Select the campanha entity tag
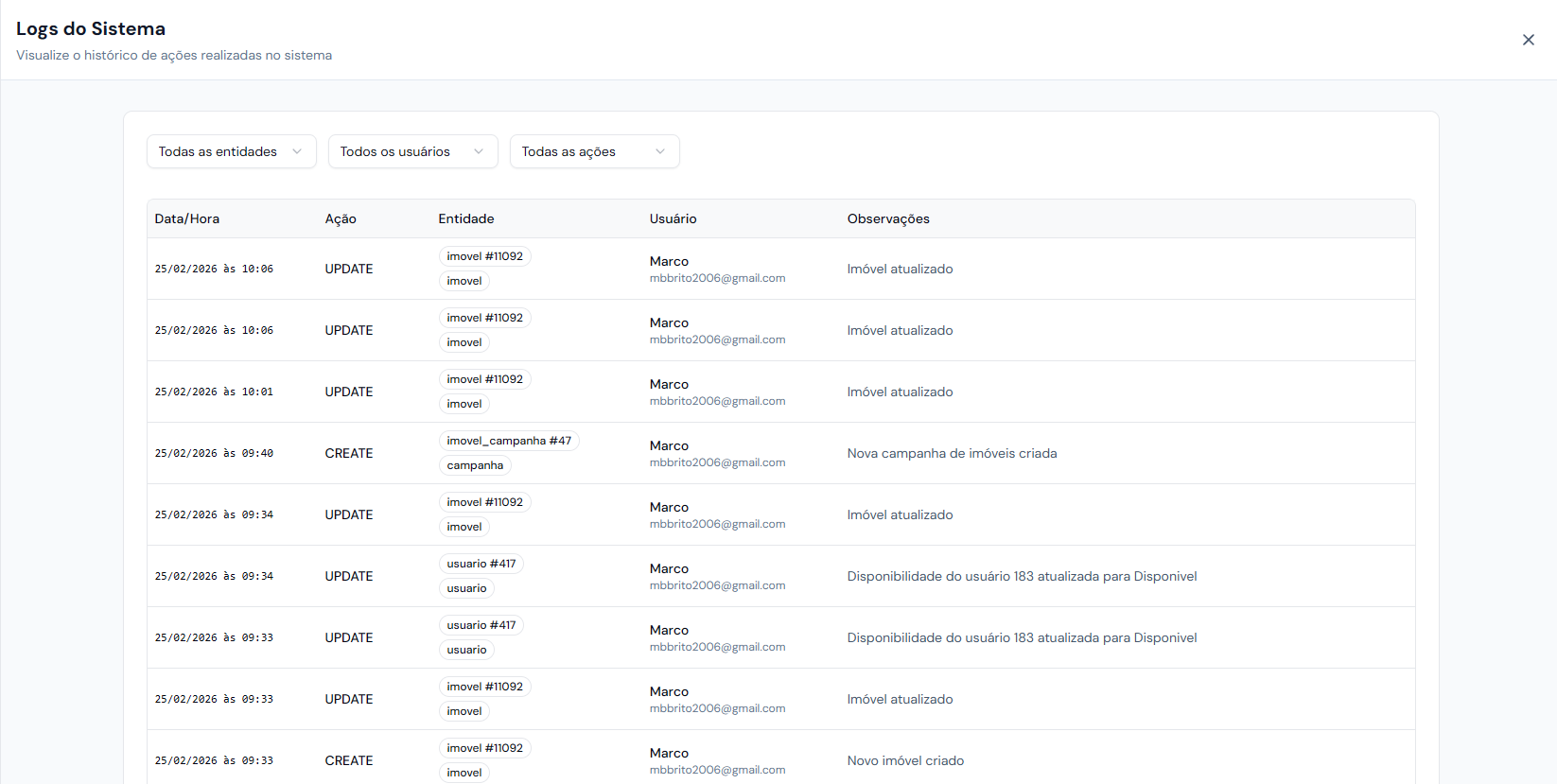 click(x=475, y=465)
